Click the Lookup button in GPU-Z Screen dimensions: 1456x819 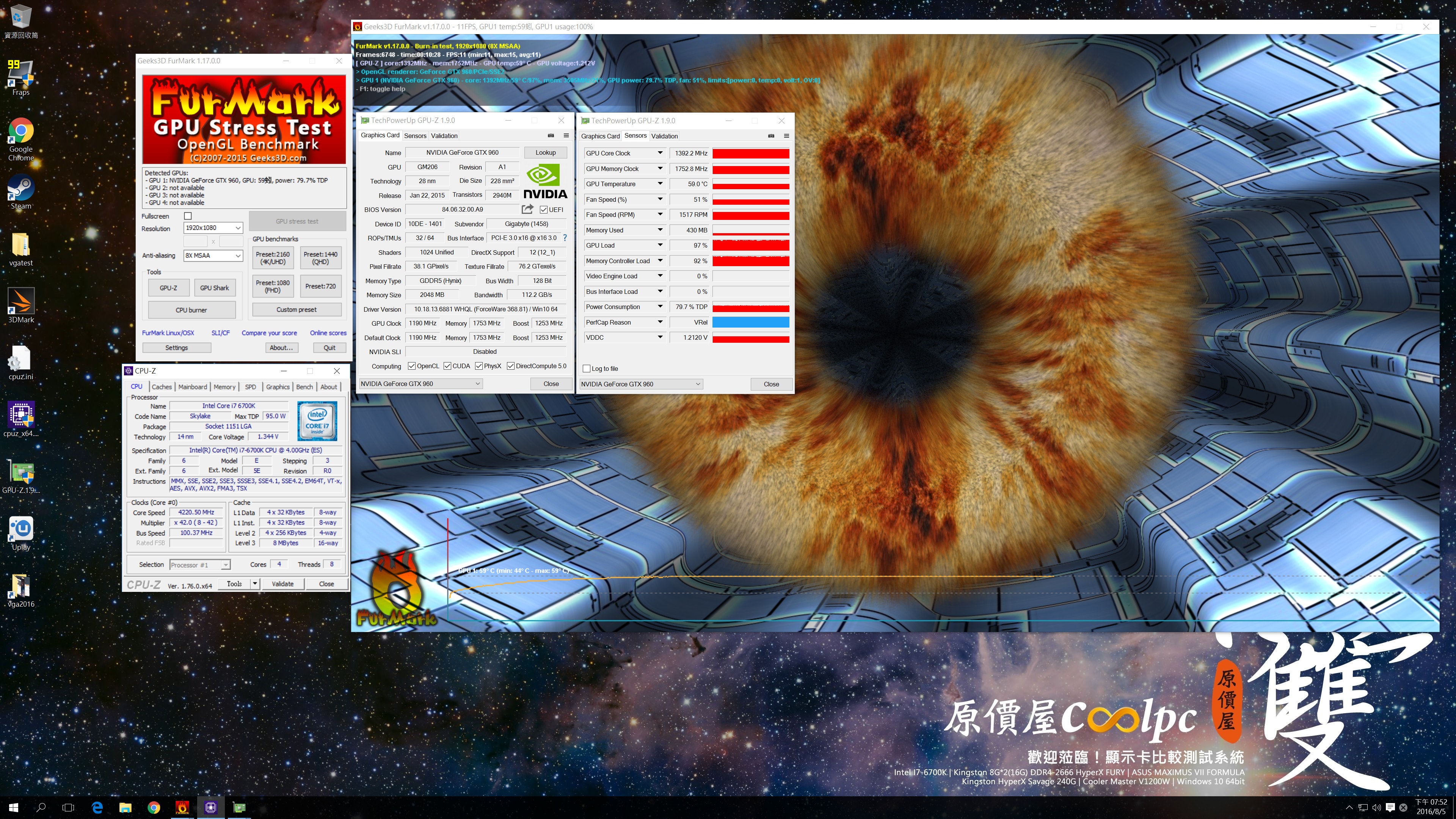click(546, 152)
